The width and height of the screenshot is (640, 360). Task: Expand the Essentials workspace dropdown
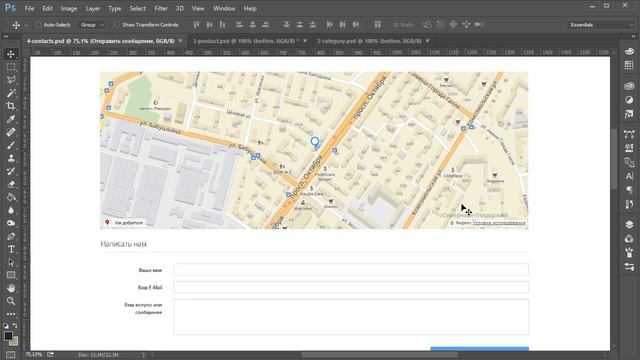(602, 25)
